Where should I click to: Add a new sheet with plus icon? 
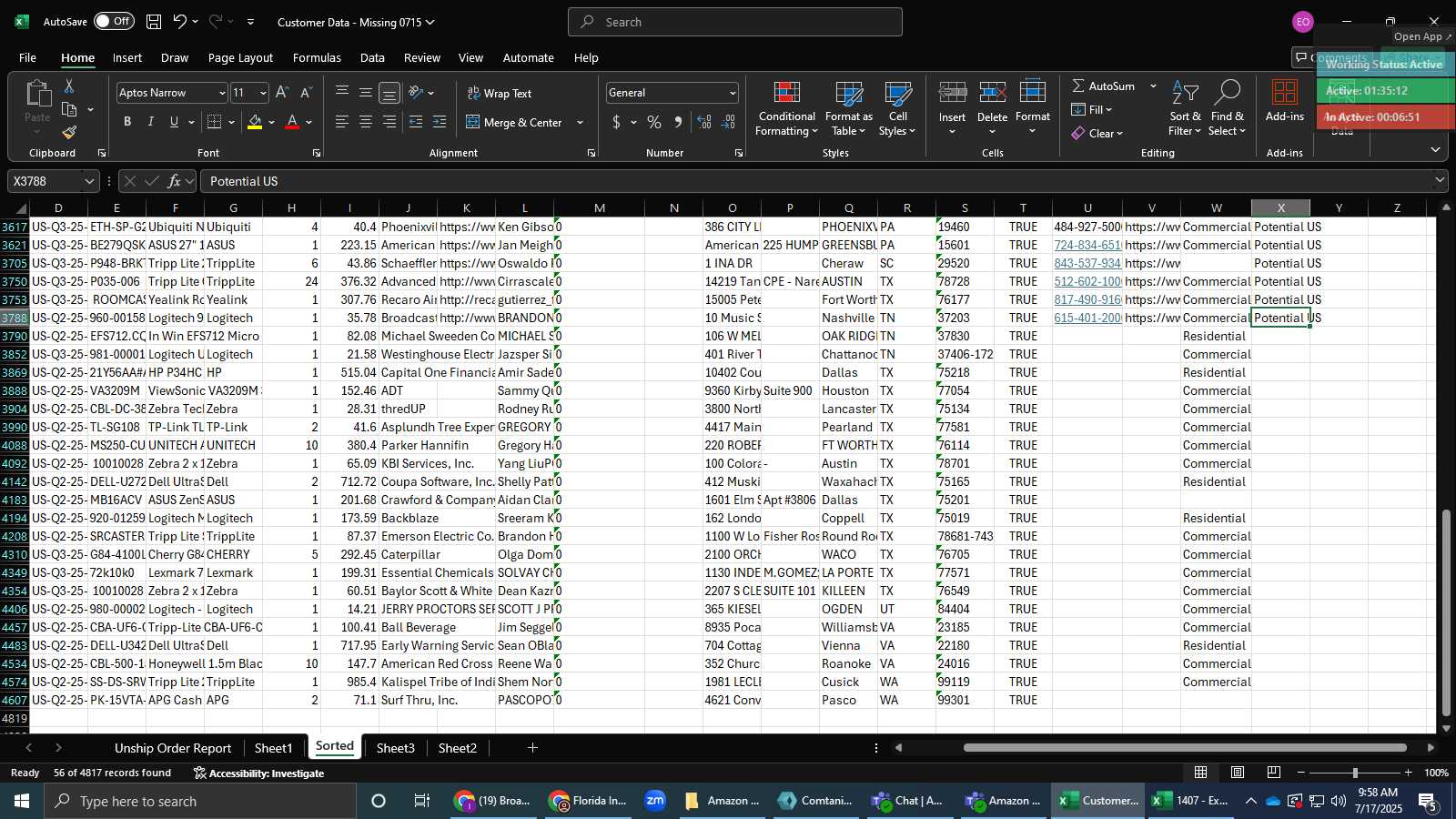(532, 748)
